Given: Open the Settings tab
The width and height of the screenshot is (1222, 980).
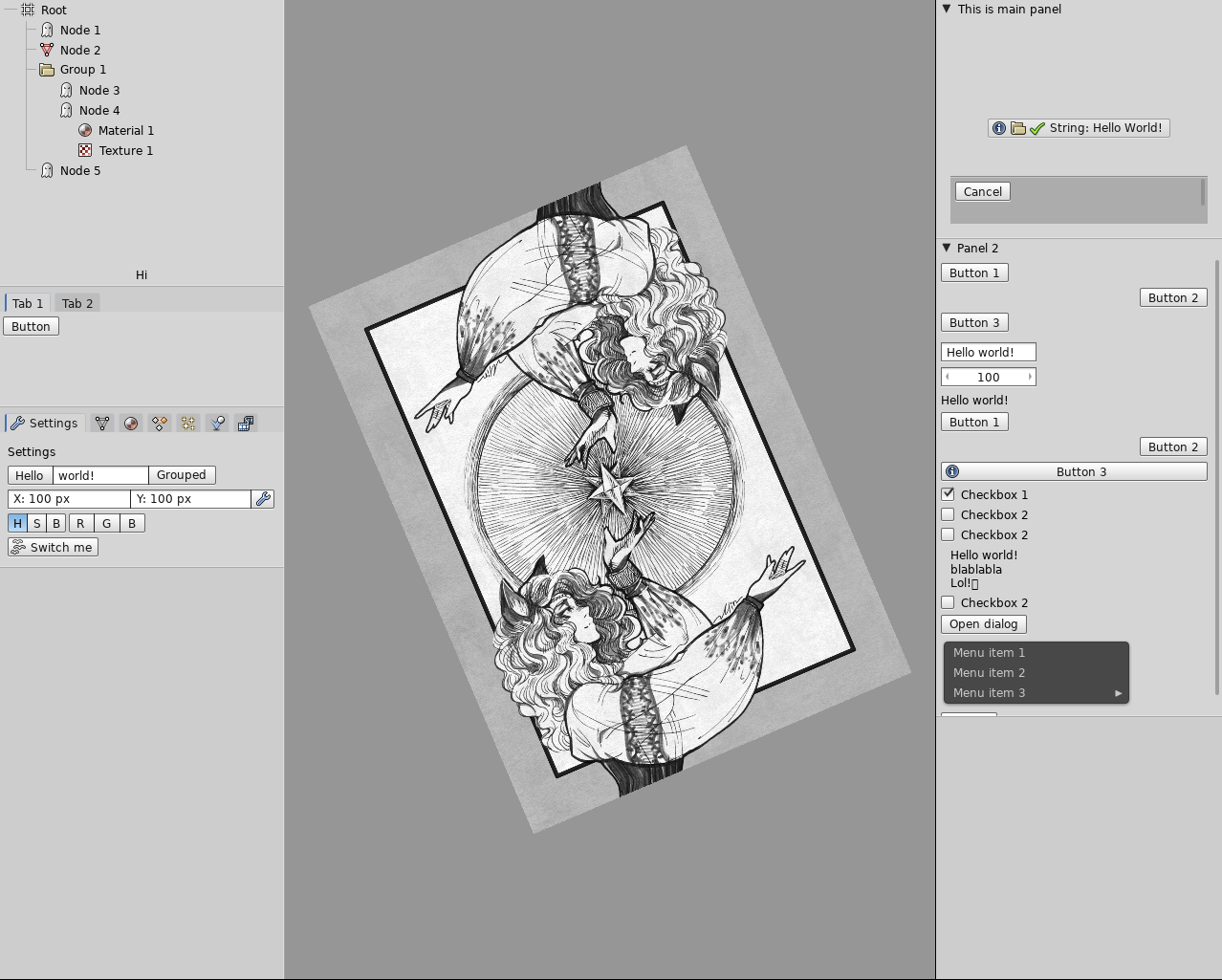Looking at the screenshot, I should pos(45,423).
